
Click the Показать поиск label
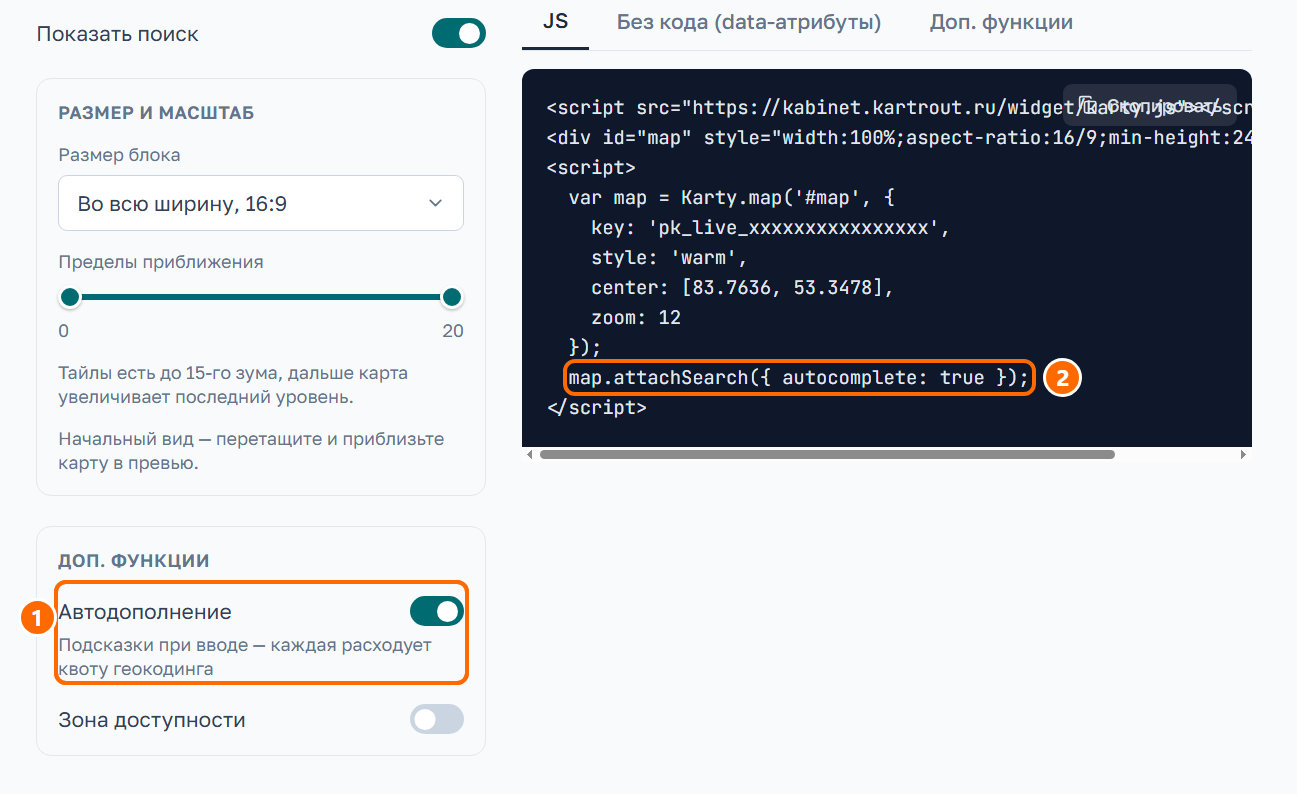coord(118,34)
